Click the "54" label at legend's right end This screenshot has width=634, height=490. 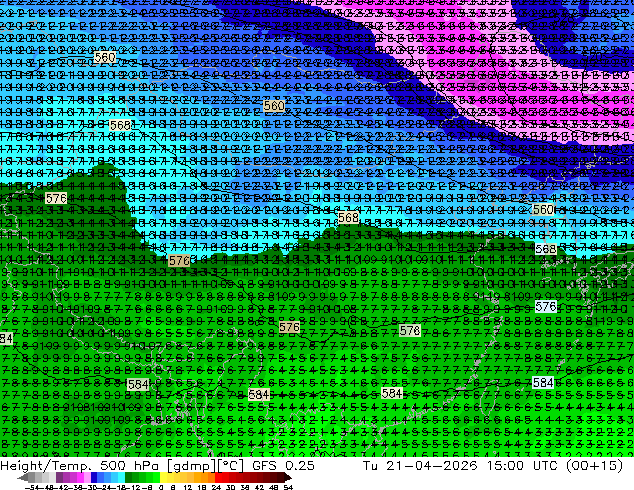tap(288, 487)
